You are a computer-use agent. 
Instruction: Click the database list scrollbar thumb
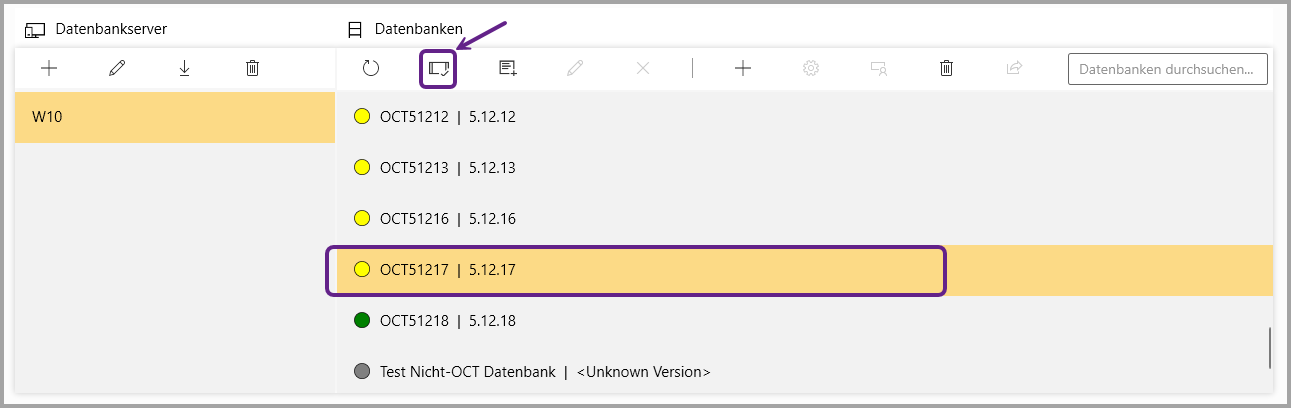click(x=1270, y=347)
